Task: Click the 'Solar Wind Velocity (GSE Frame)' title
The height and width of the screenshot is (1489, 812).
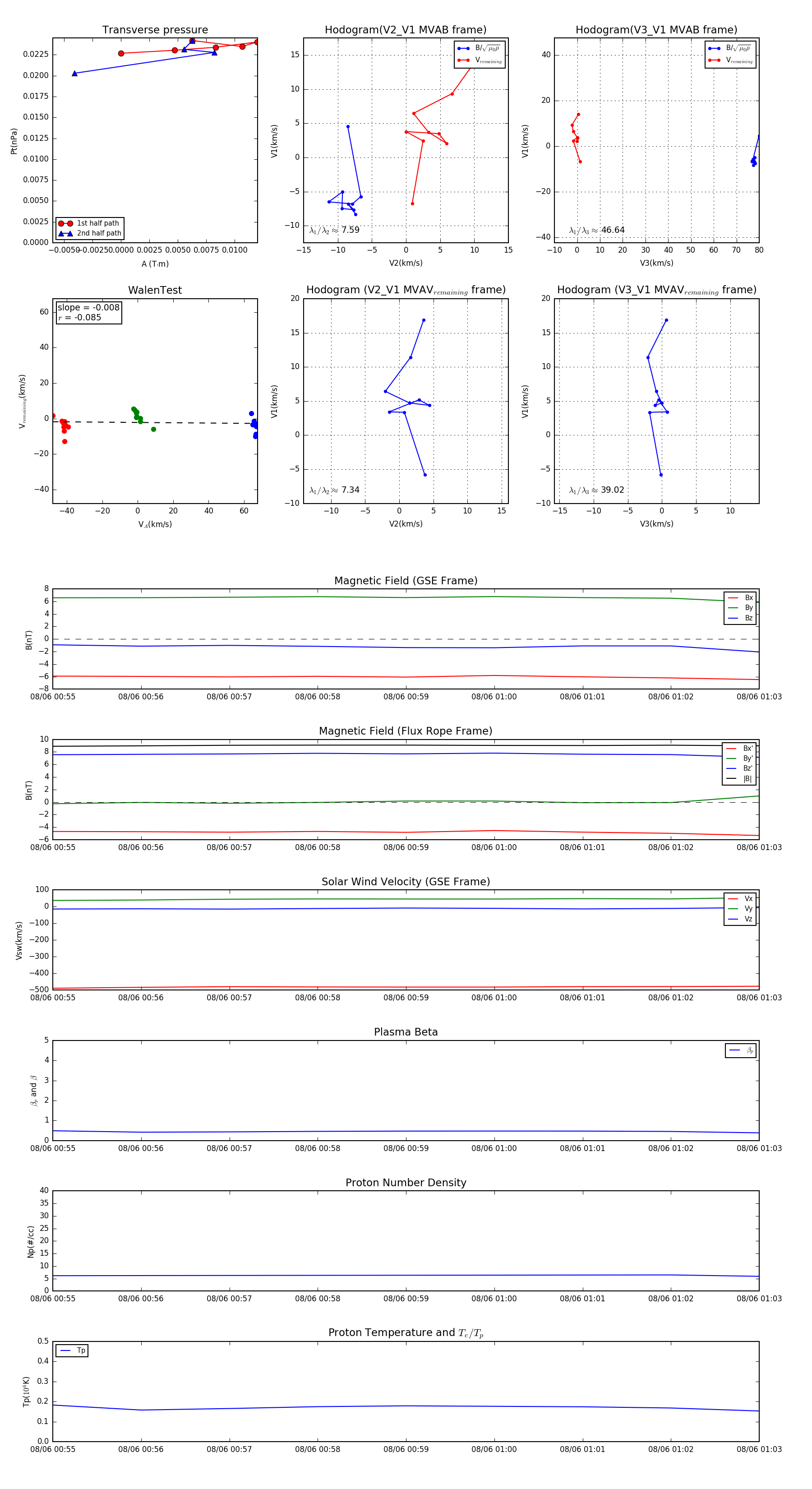Action: 406,882
